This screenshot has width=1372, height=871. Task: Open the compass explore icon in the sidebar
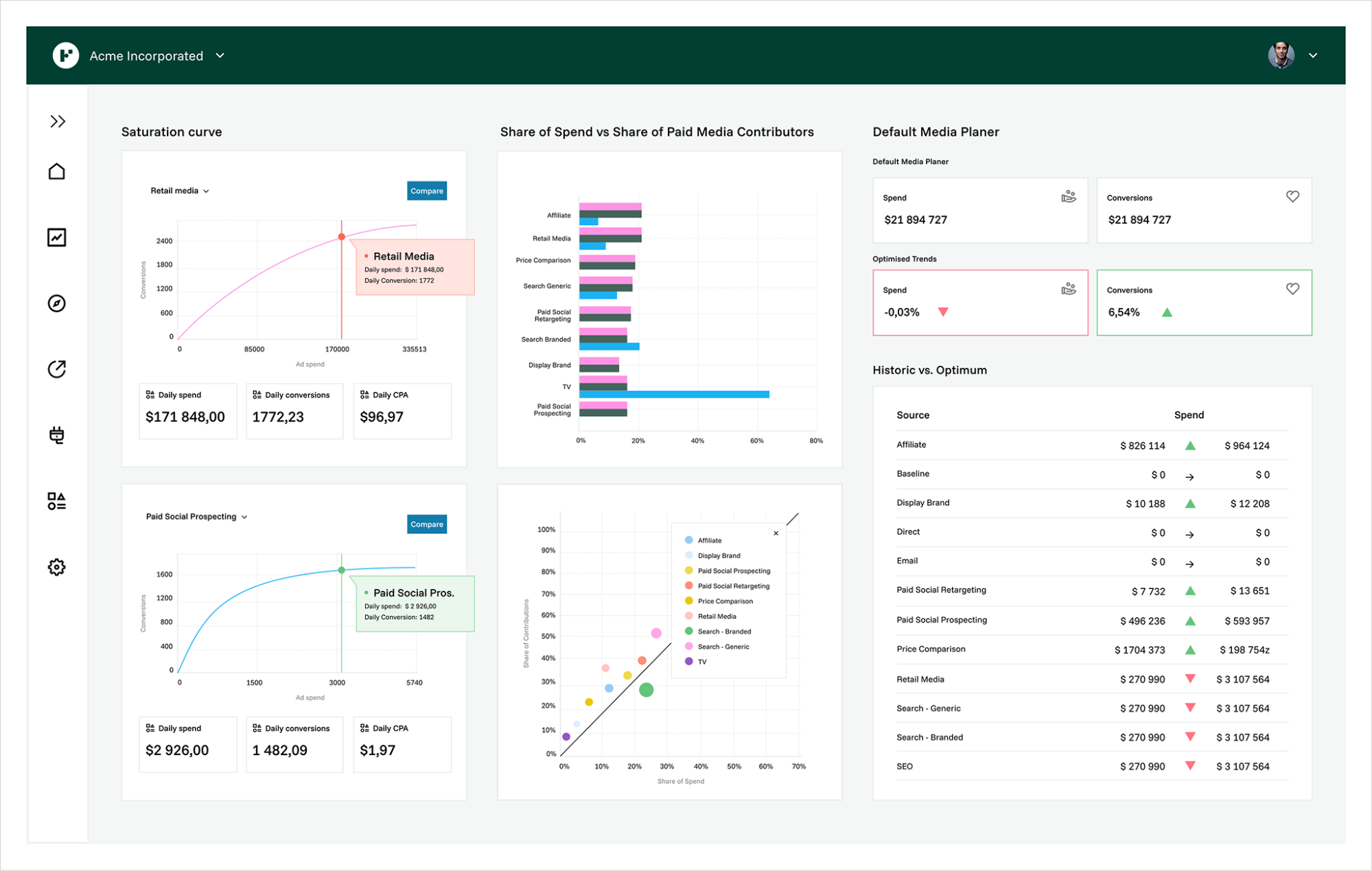pos(58,303)
